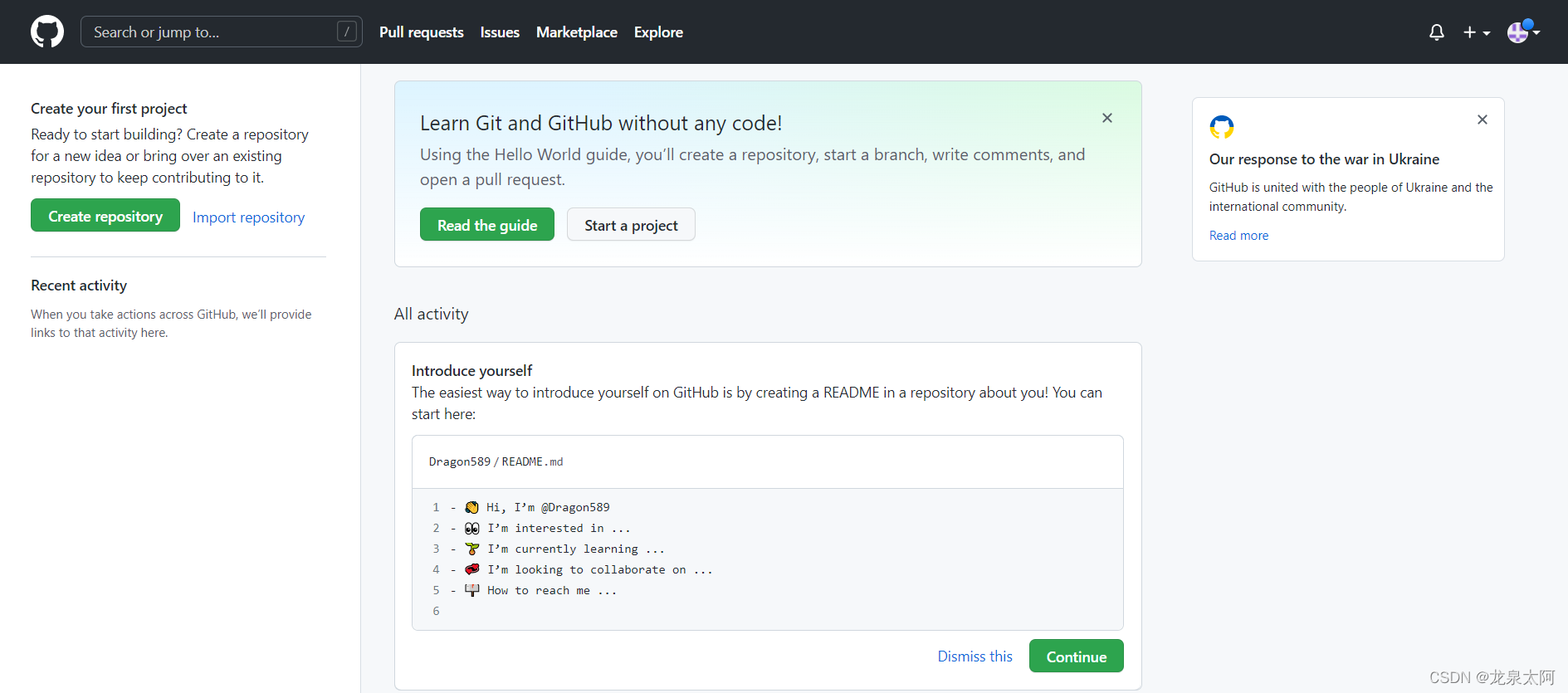
Task: Select "I'm looking to collaborate on ..." line
Action: (600, 569)
